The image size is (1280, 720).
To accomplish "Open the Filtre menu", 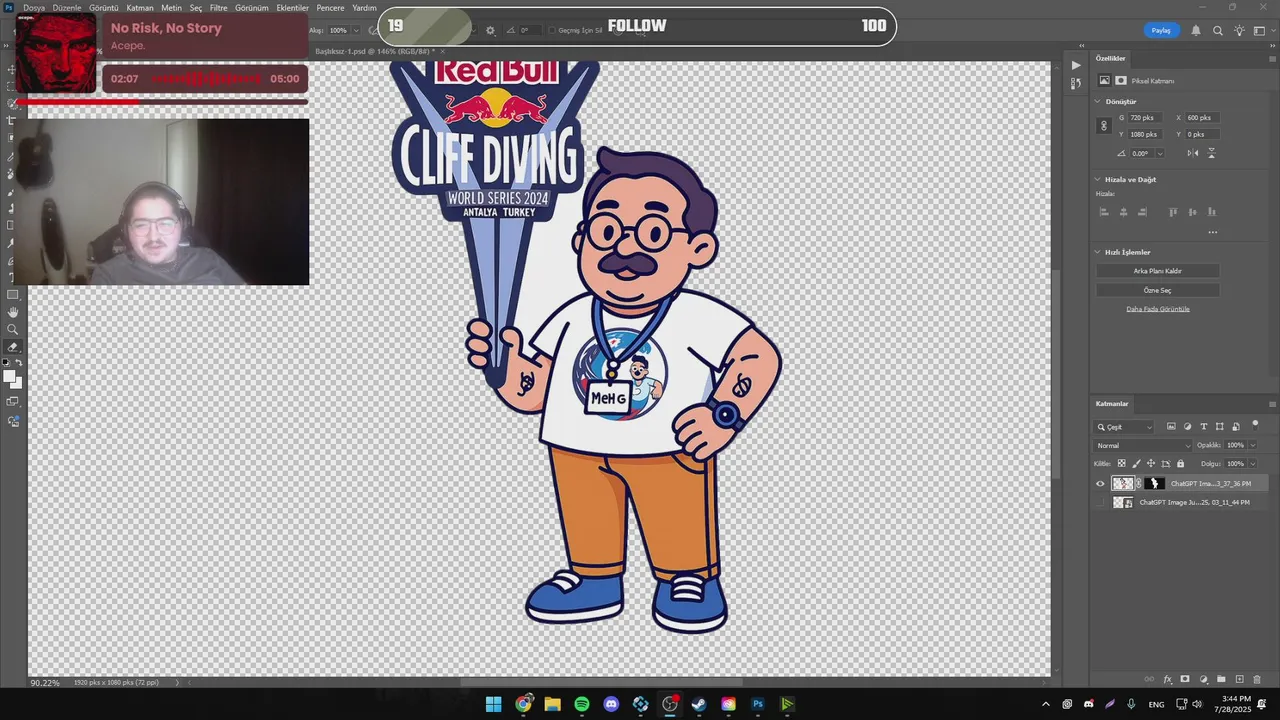I will tap(218, 8).
